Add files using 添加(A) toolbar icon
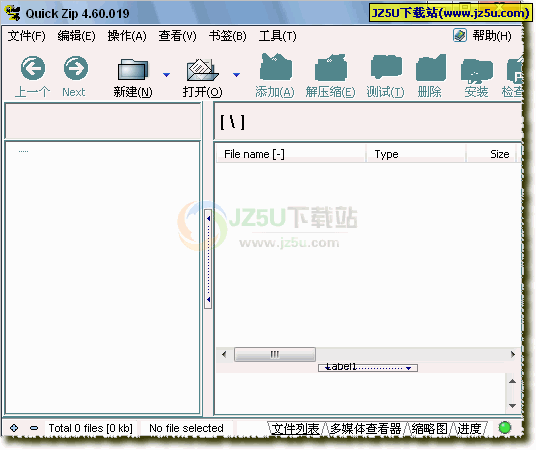Viewport: 536px width, 450px height. pos(276,67)
